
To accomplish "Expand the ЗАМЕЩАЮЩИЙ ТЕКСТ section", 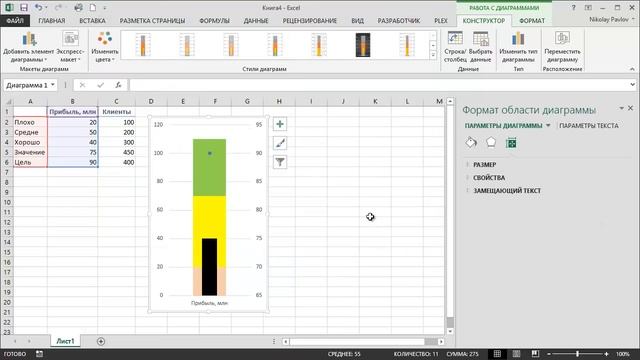I will tap(507, 191).
